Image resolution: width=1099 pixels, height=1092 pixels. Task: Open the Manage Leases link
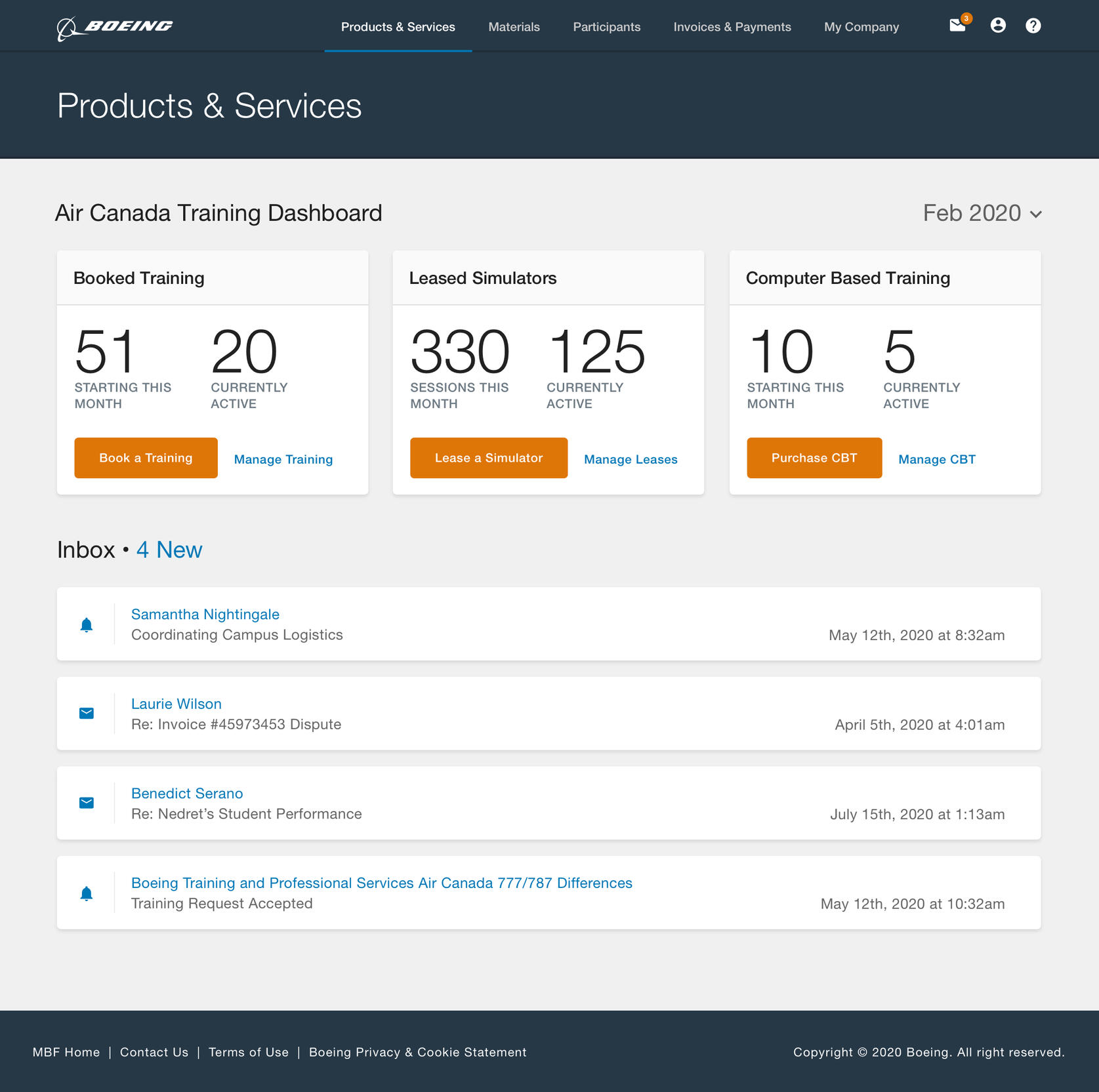point(630,459)
